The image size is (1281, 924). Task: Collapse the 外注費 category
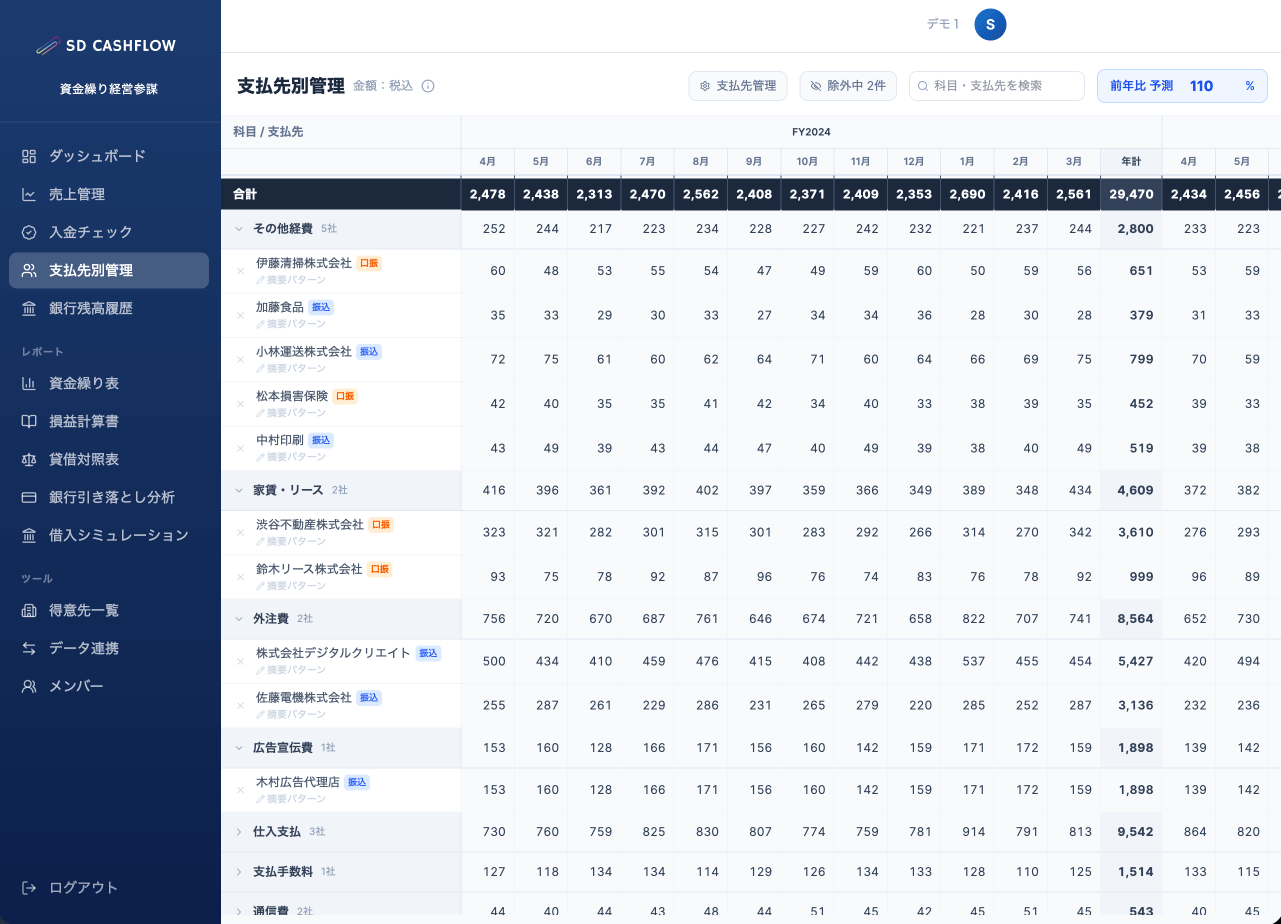click(x=239, y=619)
